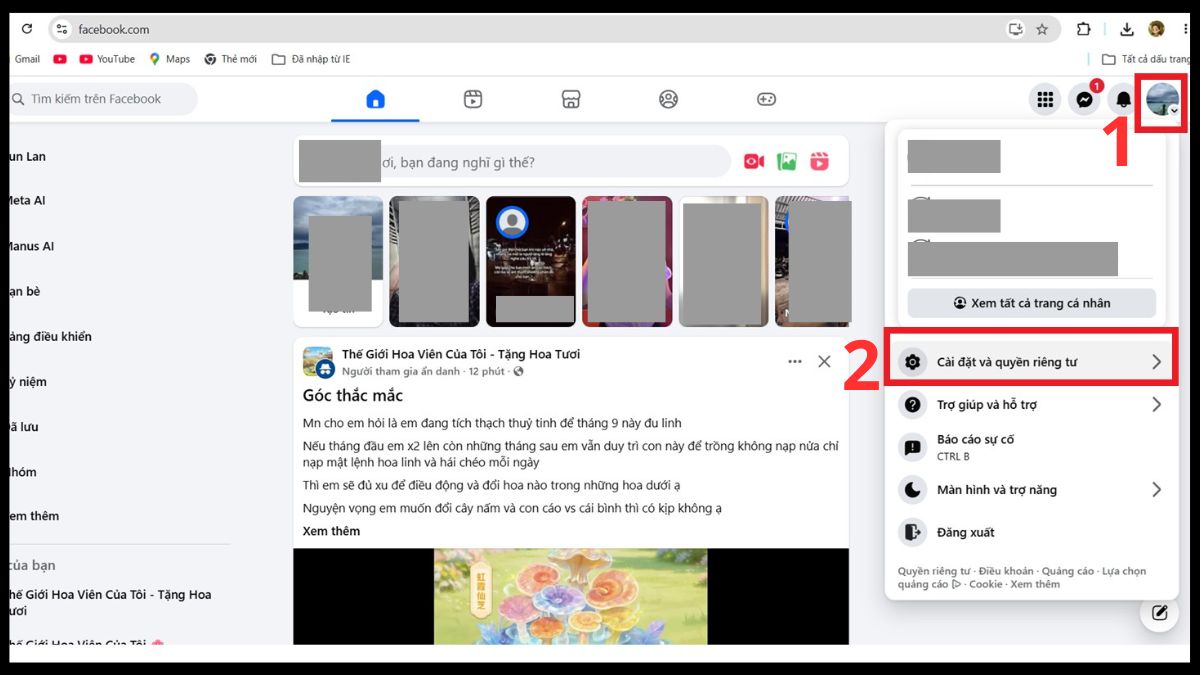Open post options three-dot menu
The image size is (1200, 675).
795,362
